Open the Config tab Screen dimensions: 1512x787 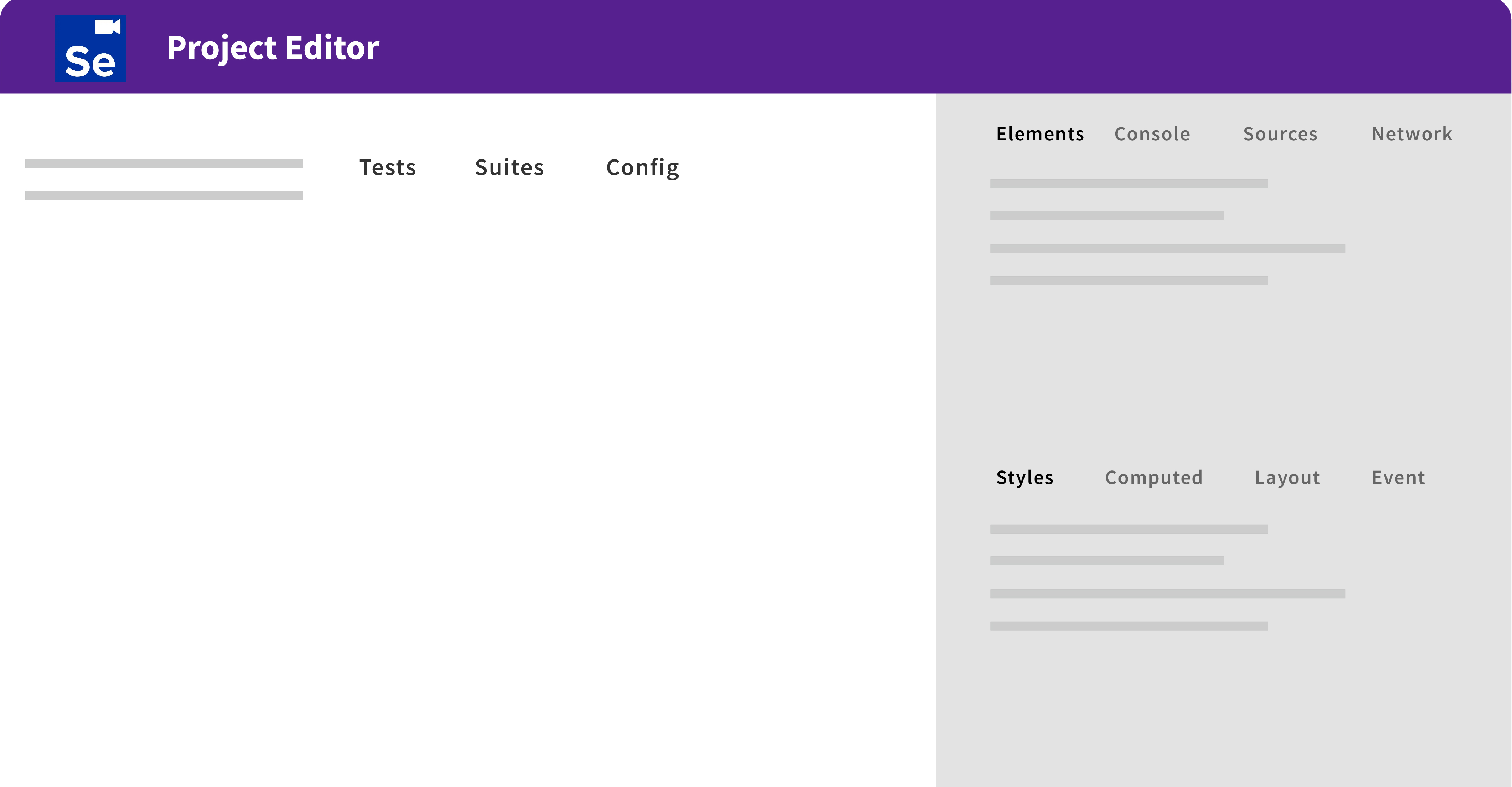(642, 168)
